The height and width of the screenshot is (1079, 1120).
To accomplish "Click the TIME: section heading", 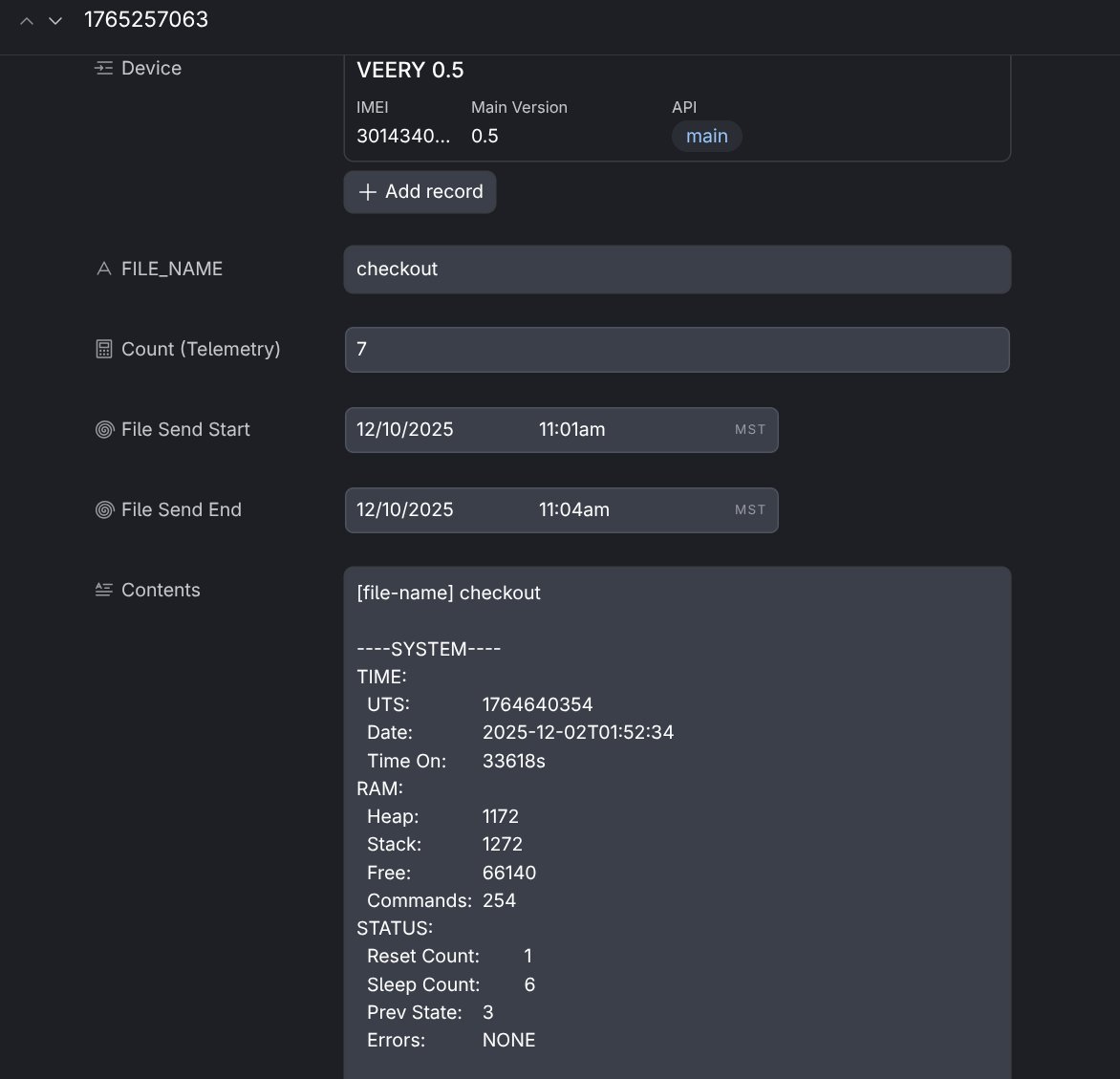I will pyautogui.click(x=381, y=677).
